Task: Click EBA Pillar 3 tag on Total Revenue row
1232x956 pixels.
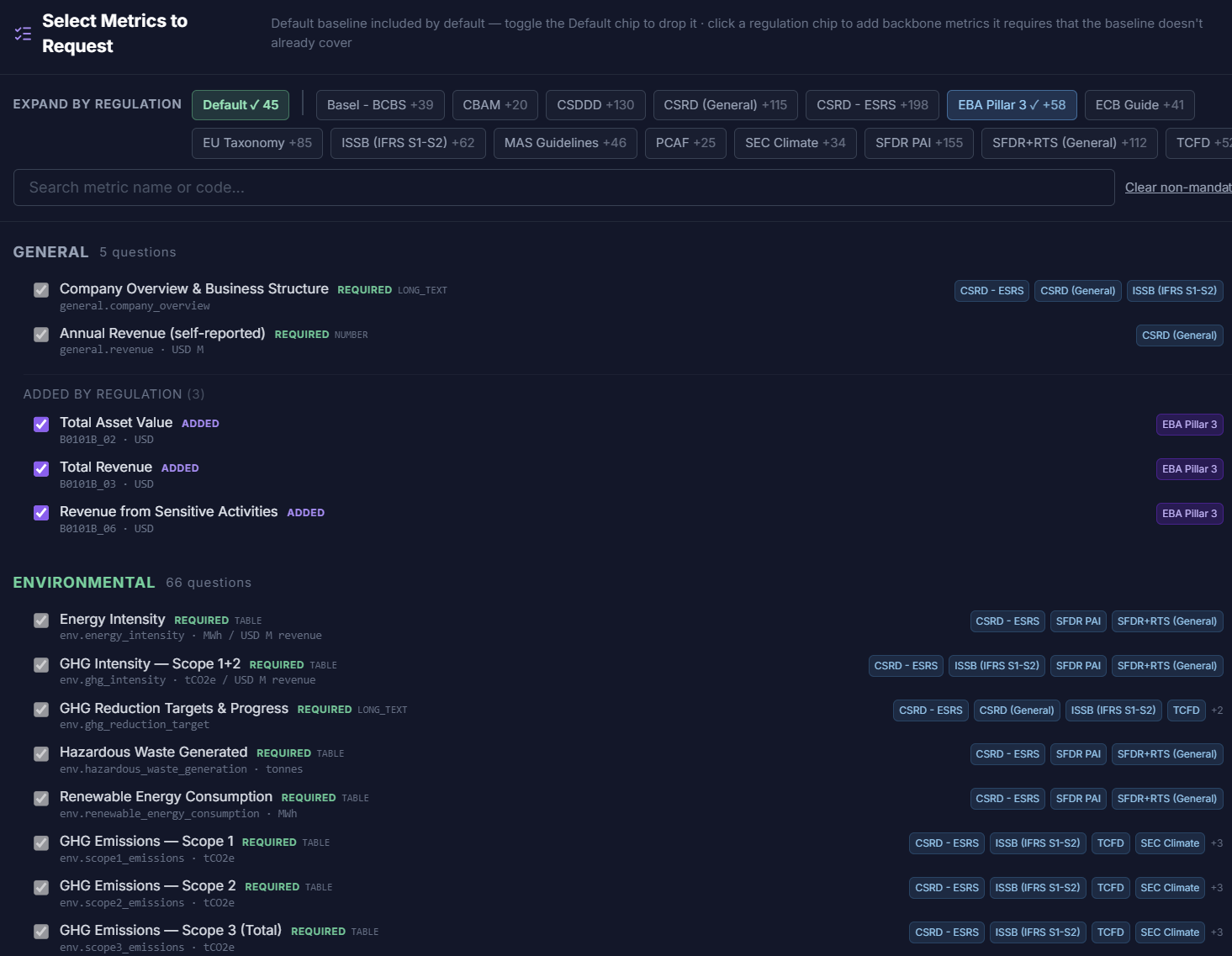Action: click(1190, 469)
